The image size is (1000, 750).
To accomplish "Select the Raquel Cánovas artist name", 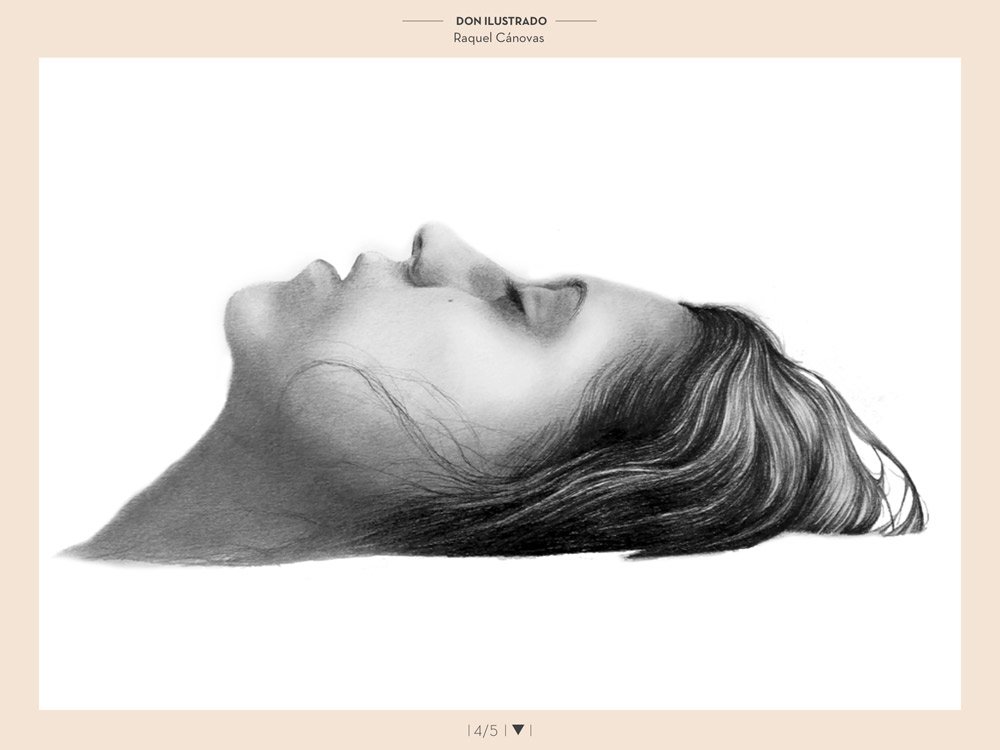I will point(499,38).
